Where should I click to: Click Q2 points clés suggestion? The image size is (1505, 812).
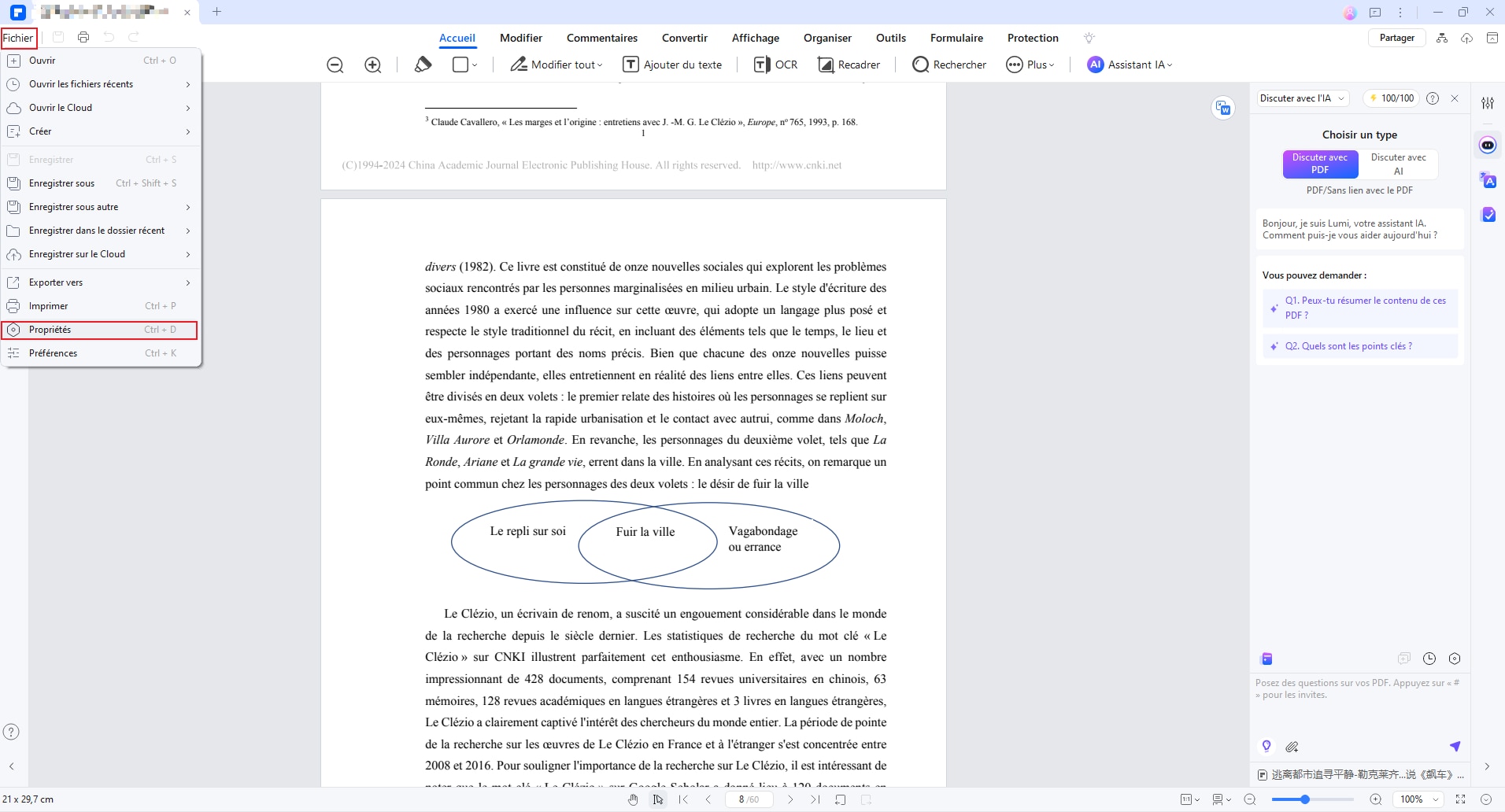(1360, 346)
